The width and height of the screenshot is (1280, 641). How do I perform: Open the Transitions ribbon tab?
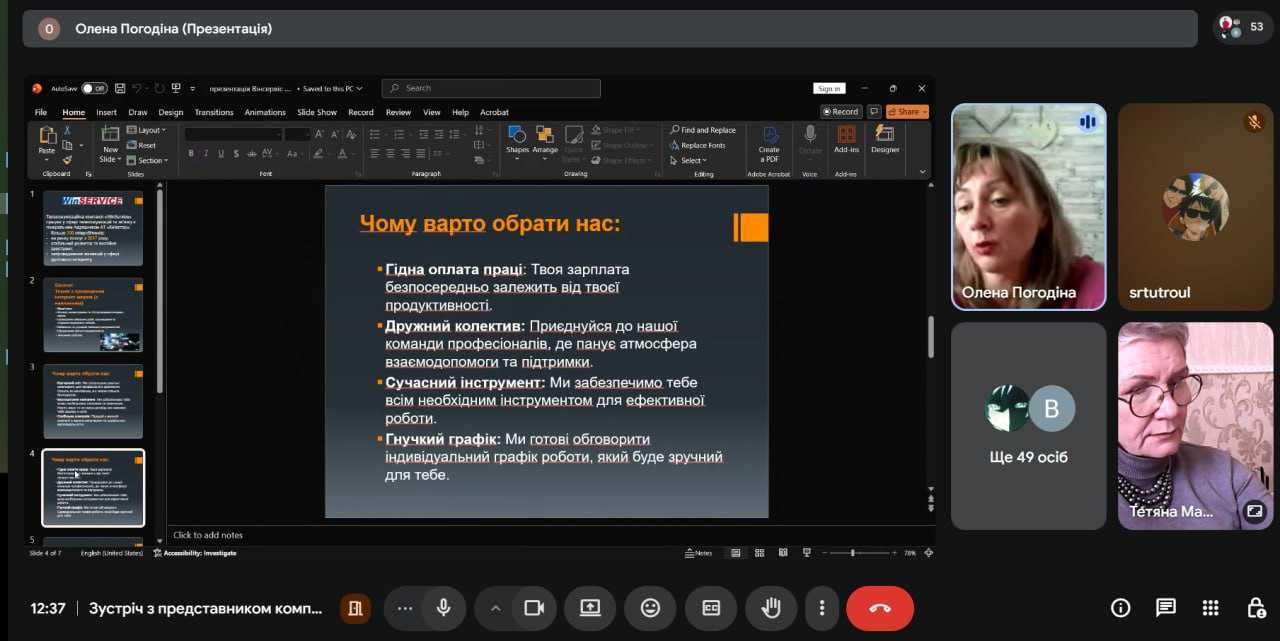(x=214, y=112)
